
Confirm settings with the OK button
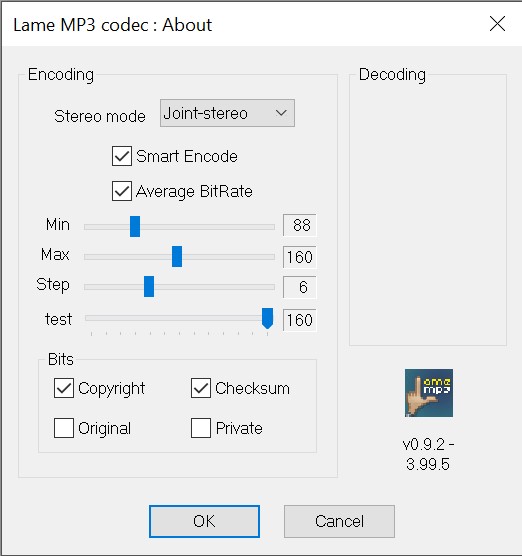(204, 521)
